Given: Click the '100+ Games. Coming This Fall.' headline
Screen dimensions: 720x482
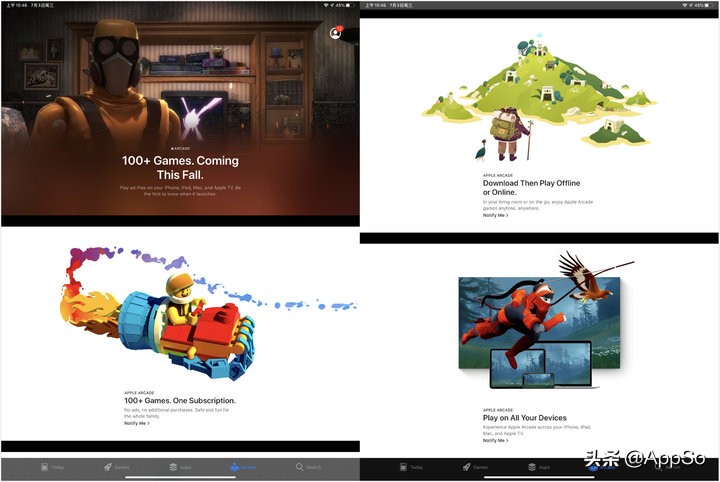Looking at the screenshot, I should tap(180, 168).
